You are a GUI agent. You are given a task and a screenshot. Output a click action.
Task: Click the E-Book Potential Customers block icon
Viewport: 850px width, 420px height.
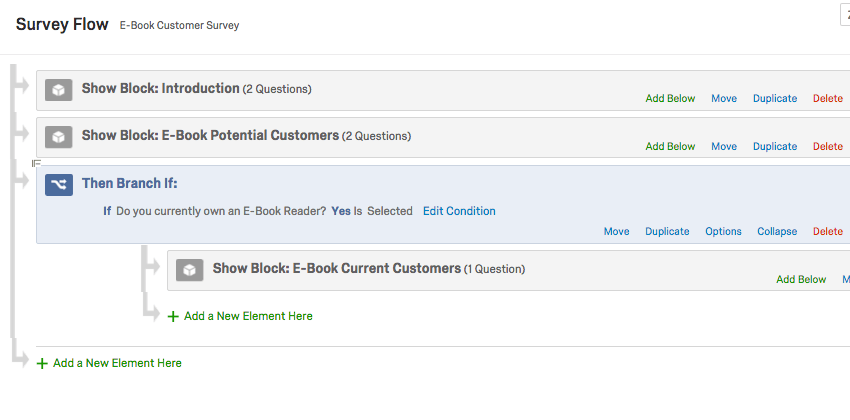pyautogui.click(x=59, y=137)
